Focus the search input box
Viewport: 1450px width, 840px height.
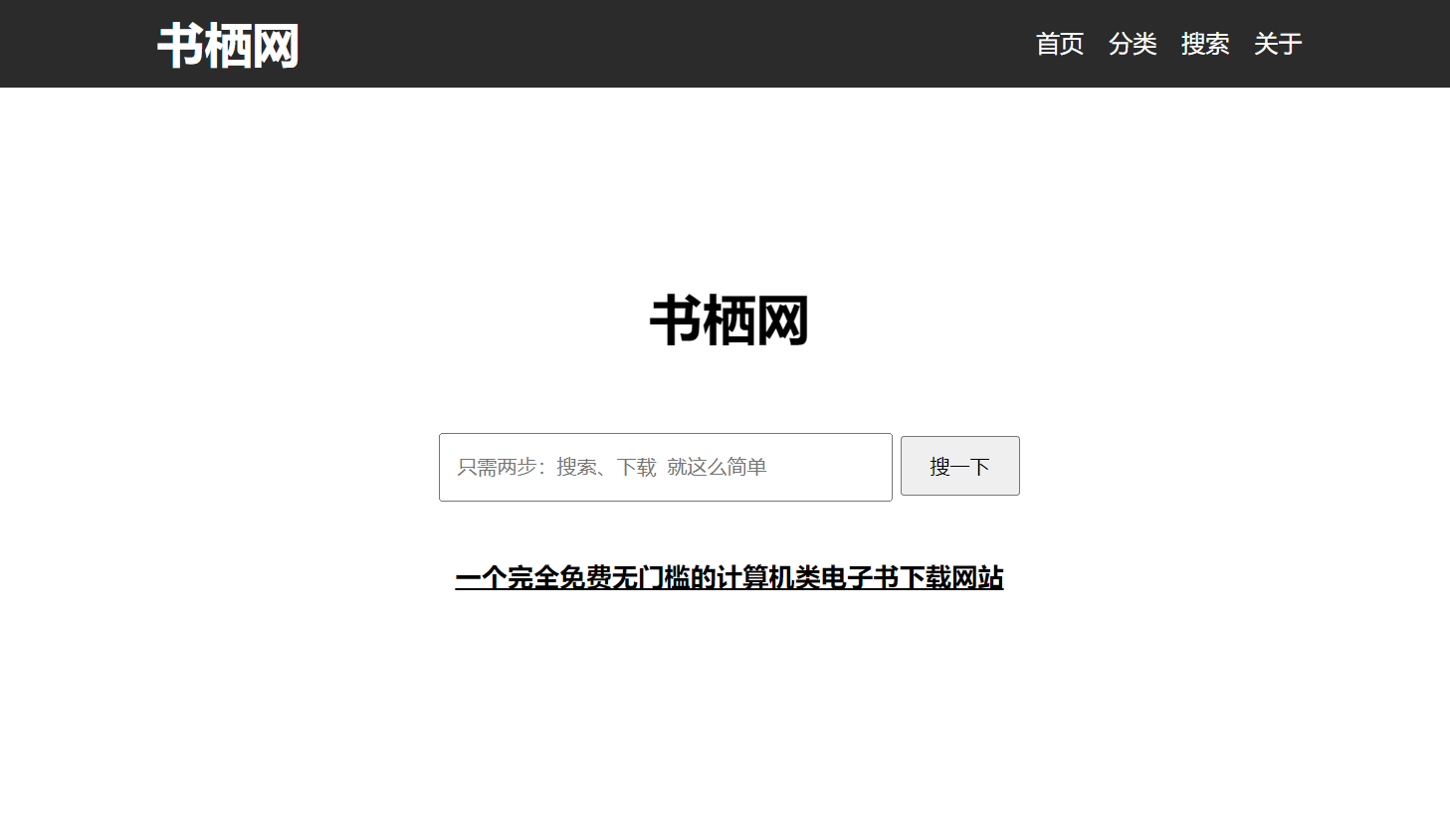[x=665, y=467]
